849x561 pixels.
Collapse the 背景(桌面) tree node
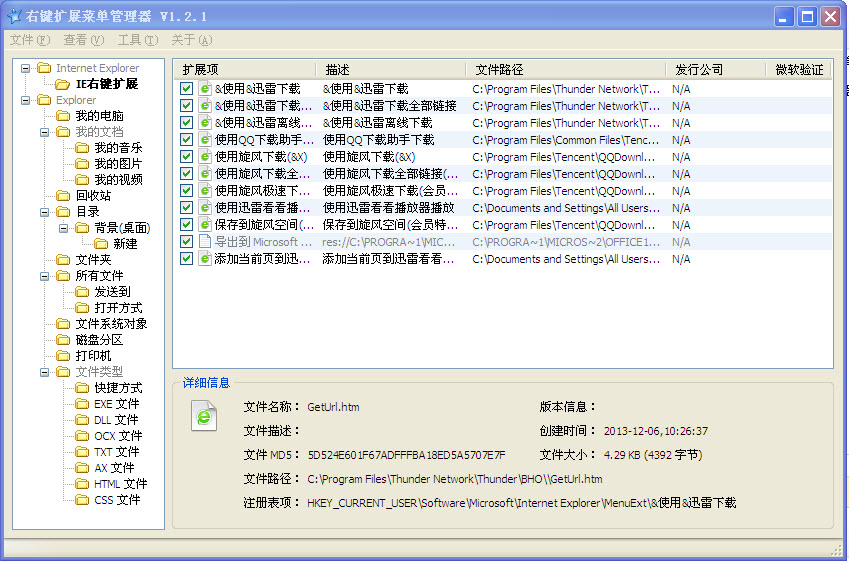point(63,228)
